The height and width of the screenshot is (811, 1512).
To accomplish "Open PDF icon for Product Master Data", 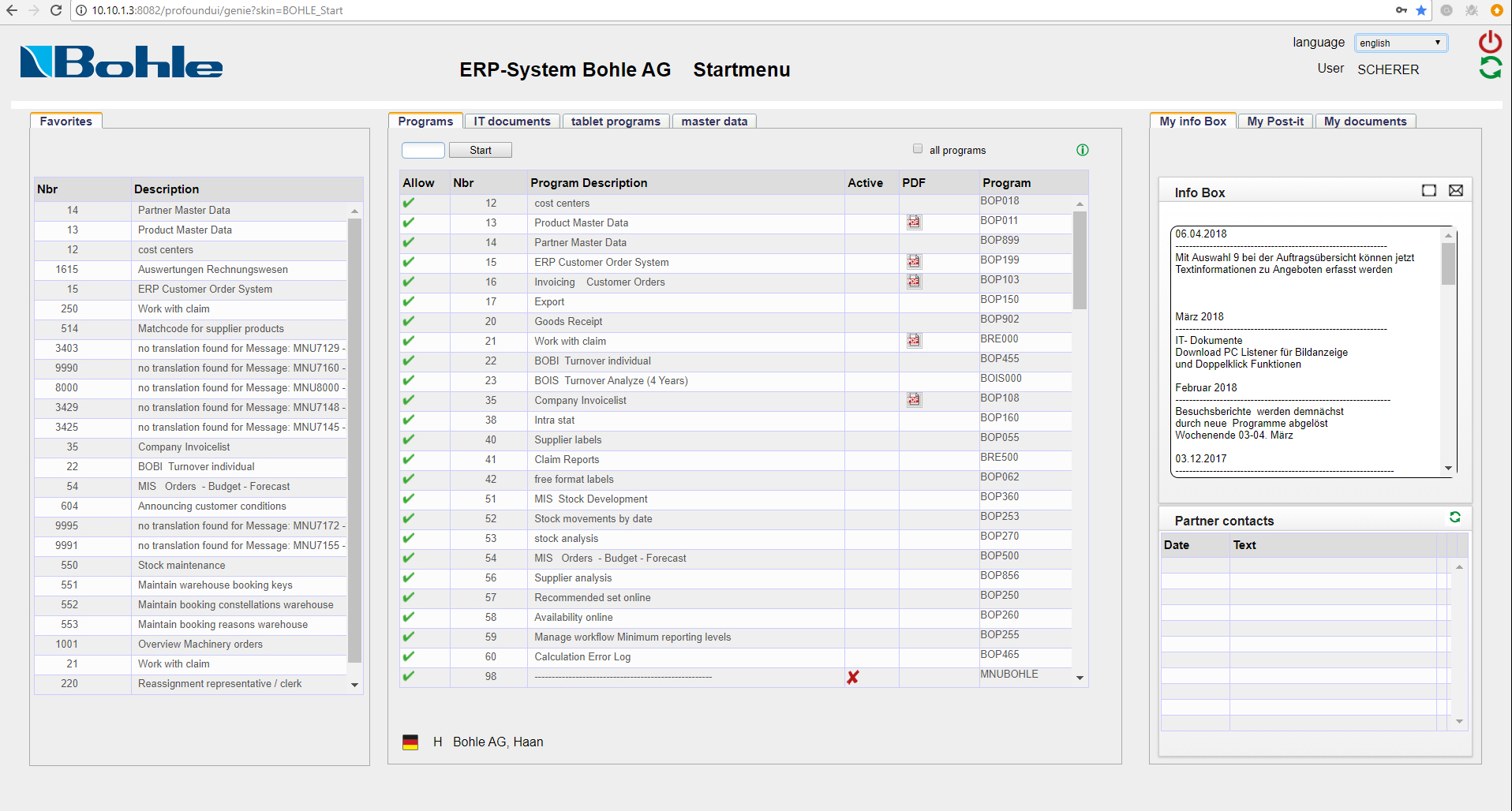I will 914,222.
